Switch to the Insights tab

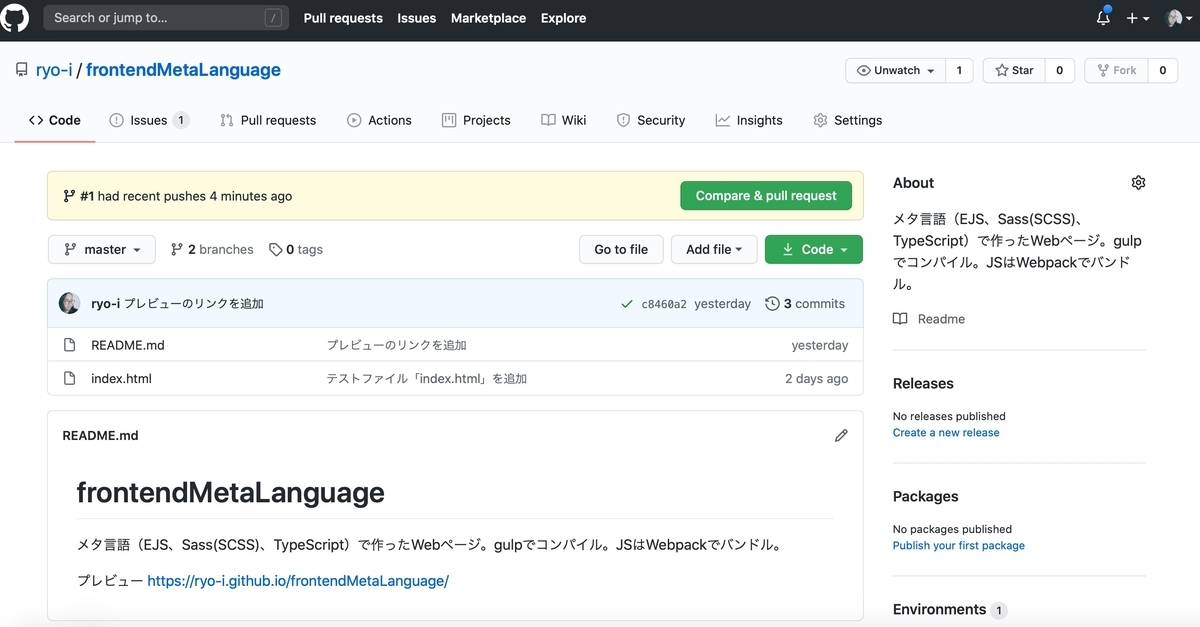pyautogui.click(x=749, y=120)
